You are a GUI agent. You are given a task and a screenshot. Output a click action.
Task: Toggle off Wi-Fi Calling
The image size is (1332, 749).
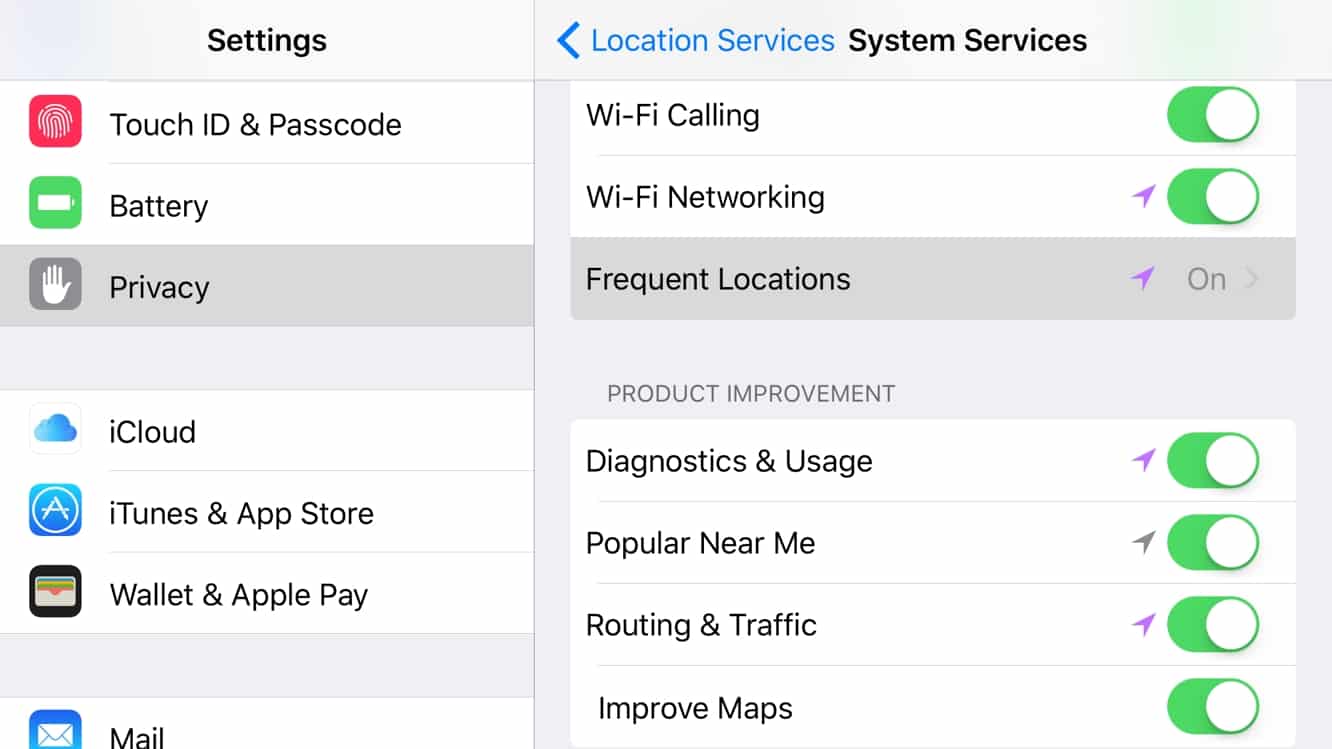coord(1212,114)
